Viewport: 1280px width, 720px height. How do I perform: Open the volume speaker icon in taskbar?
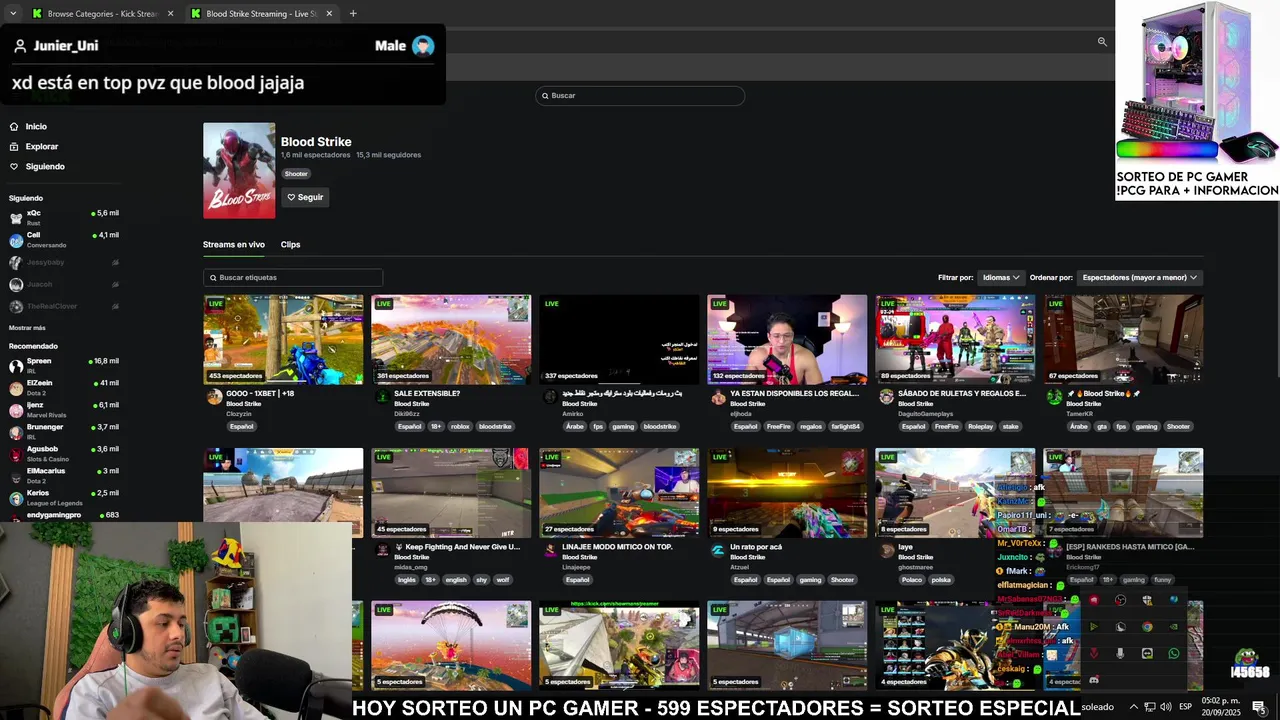1166,707
